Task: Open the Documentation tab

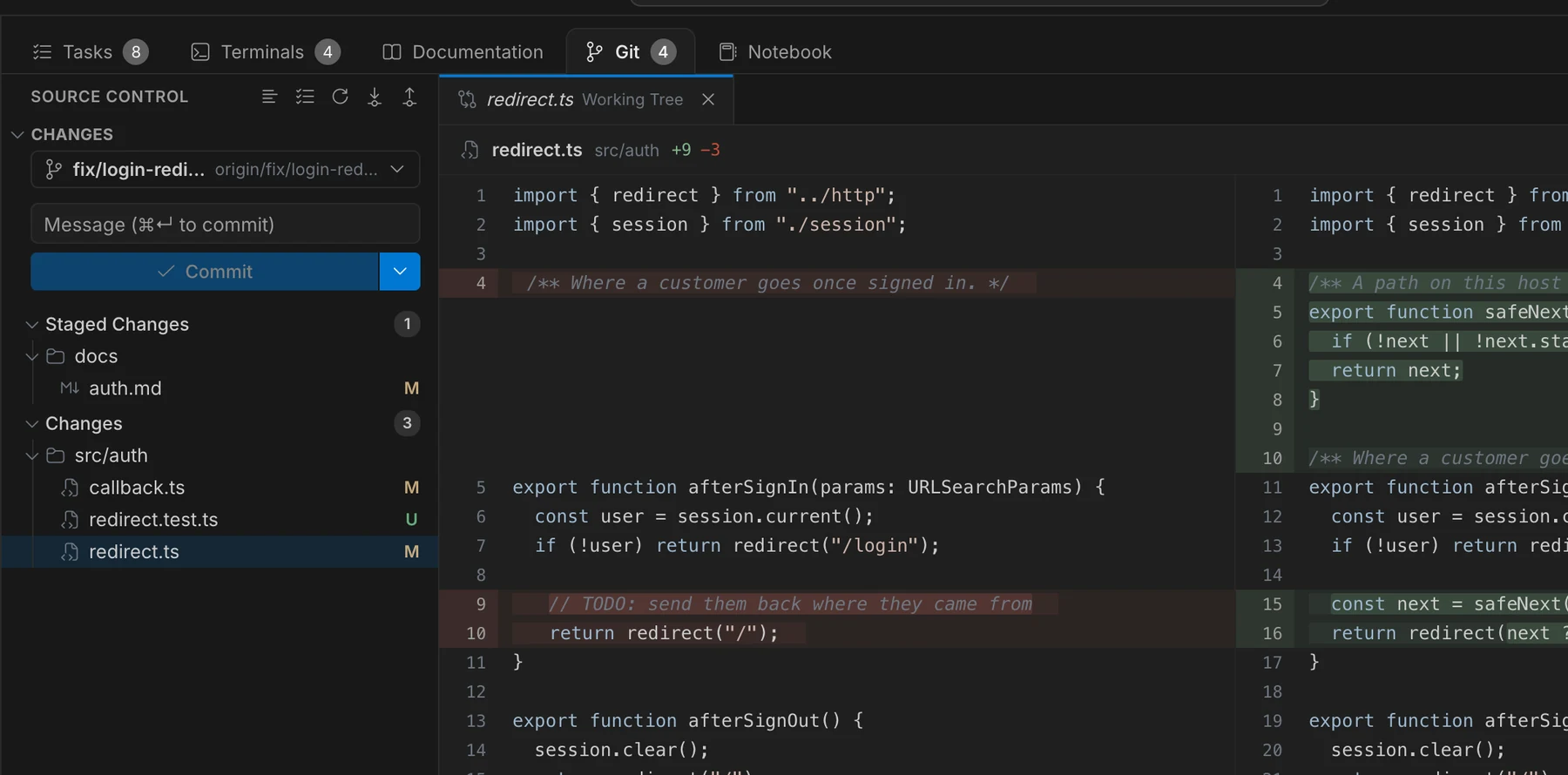Action: (x=463, y=52)
